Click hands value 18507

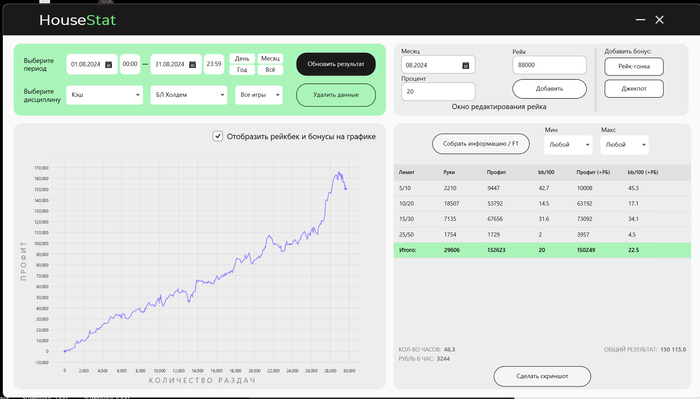click(451, 204)
